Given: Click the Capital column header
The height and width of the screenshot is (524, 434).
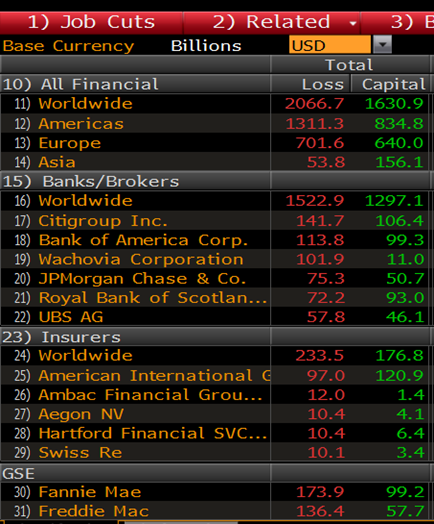Looking at the screenshot, I should point(394,84).
